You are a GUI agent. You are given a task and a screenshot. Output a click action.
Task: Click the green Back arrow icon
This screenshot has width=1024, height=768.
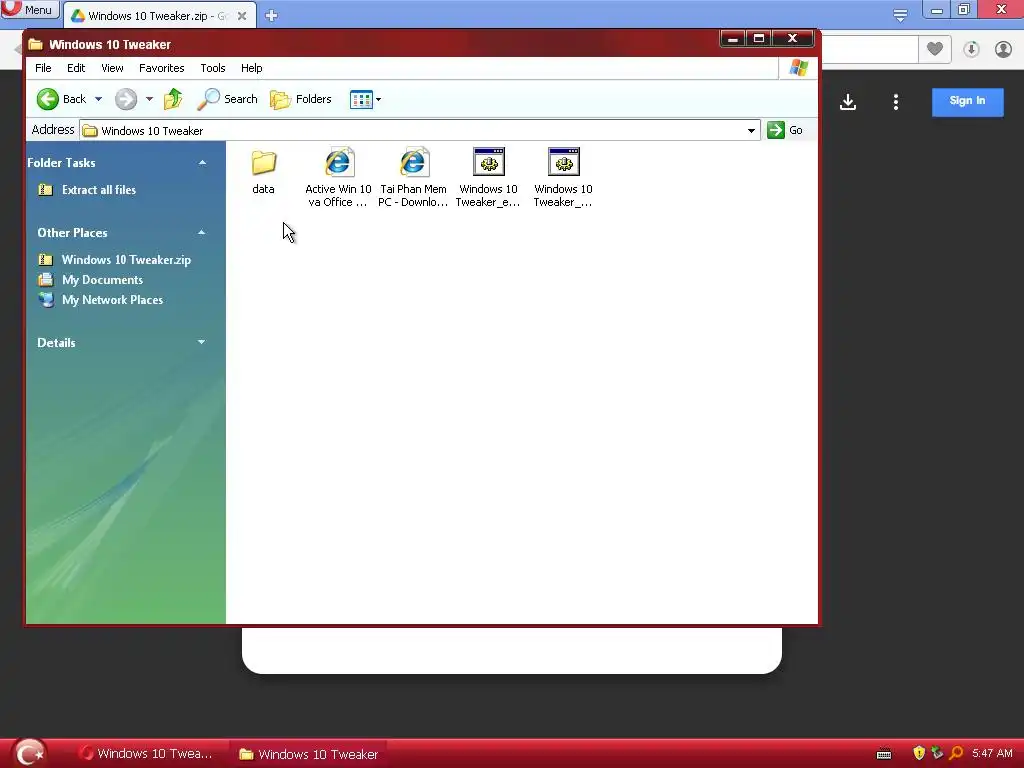click(47, 99)
